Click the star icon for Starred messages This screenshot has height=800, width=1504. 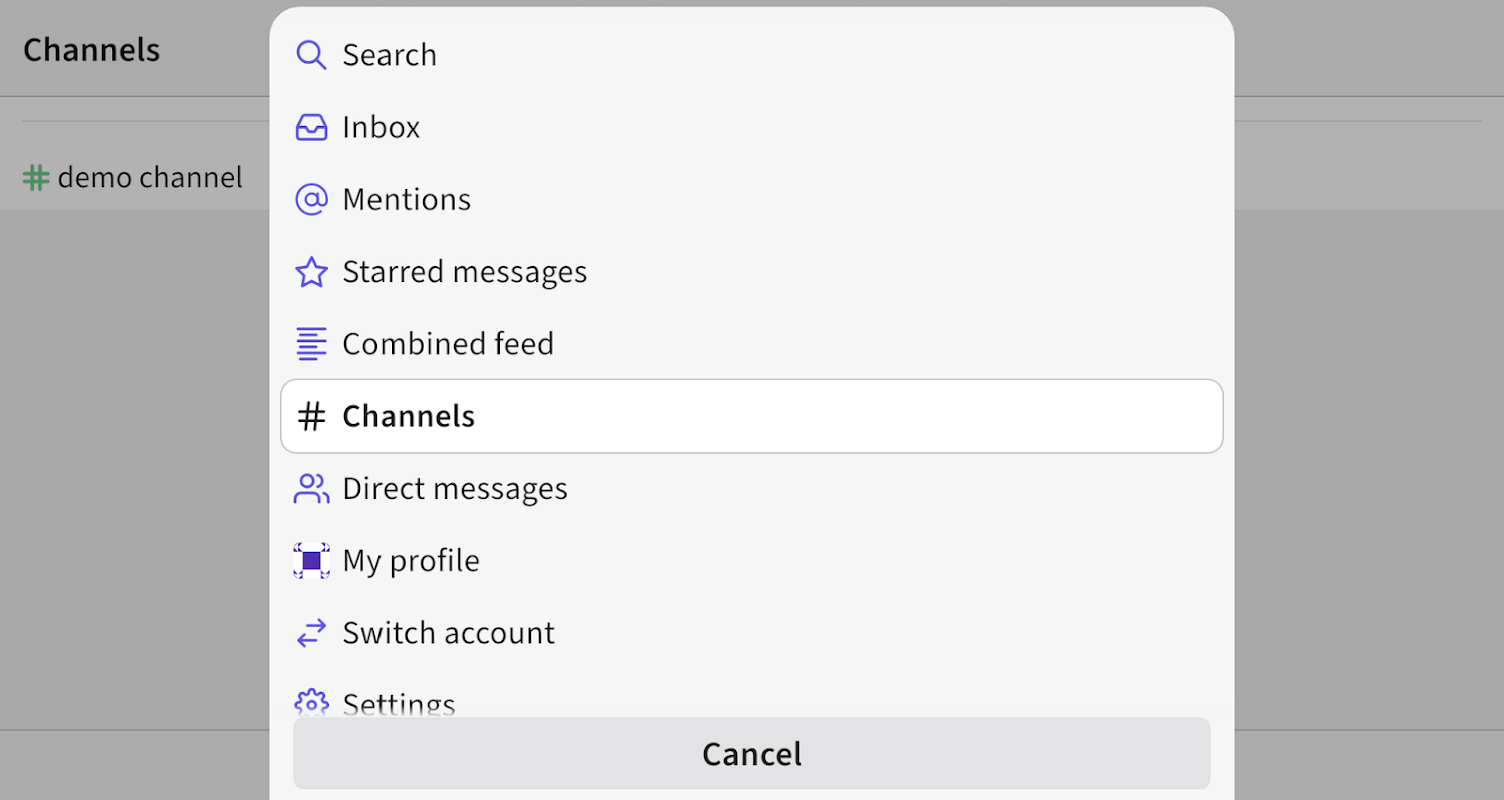(x=311, y=272)
